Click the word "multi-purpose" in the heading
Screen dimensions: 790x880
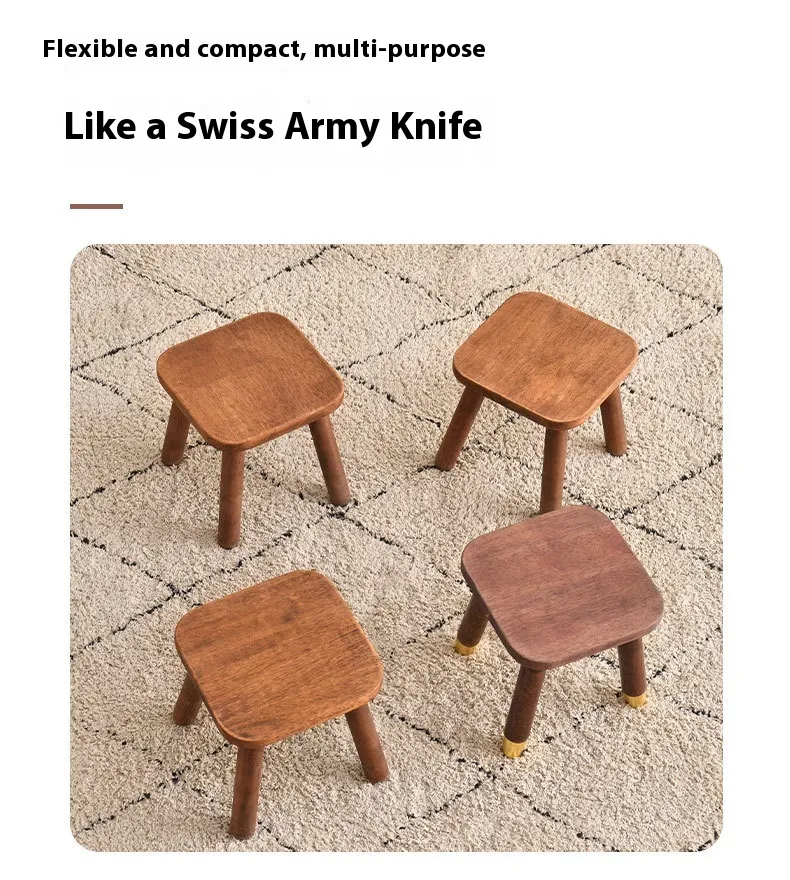pos(399,49)
